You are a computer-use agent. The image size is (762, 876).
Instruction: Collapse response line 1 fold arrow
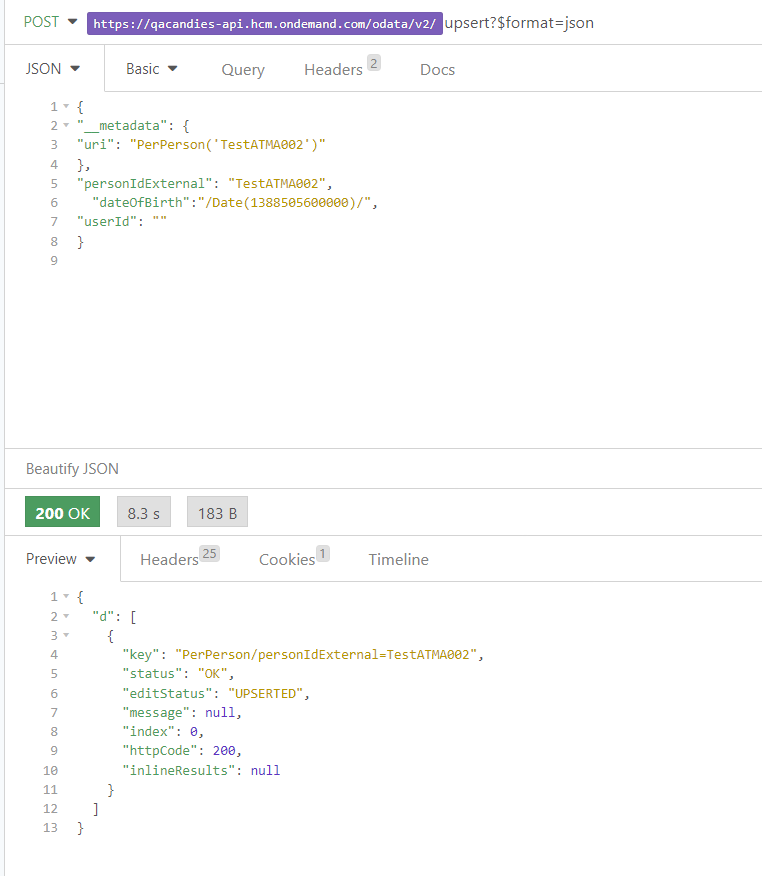(x=66, y=597)
